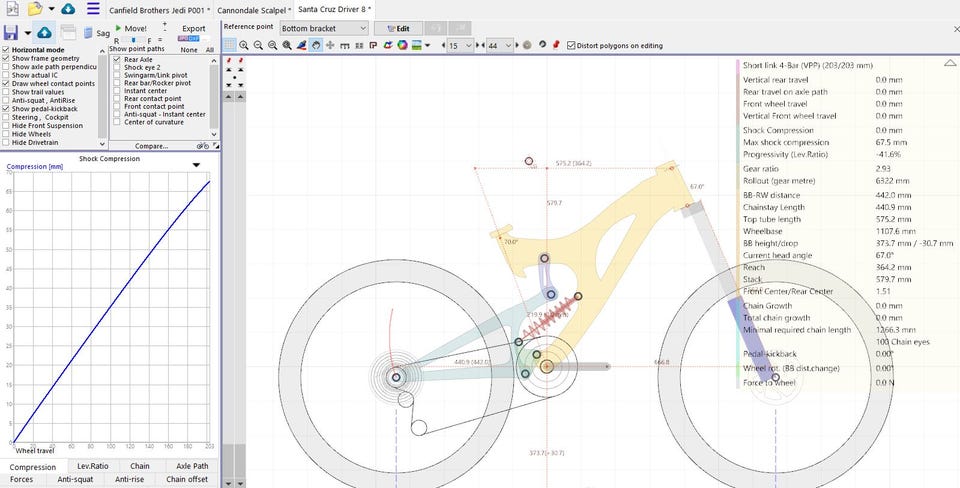
Task: Click the save floppy disk icon
Action: pos(12,33)
